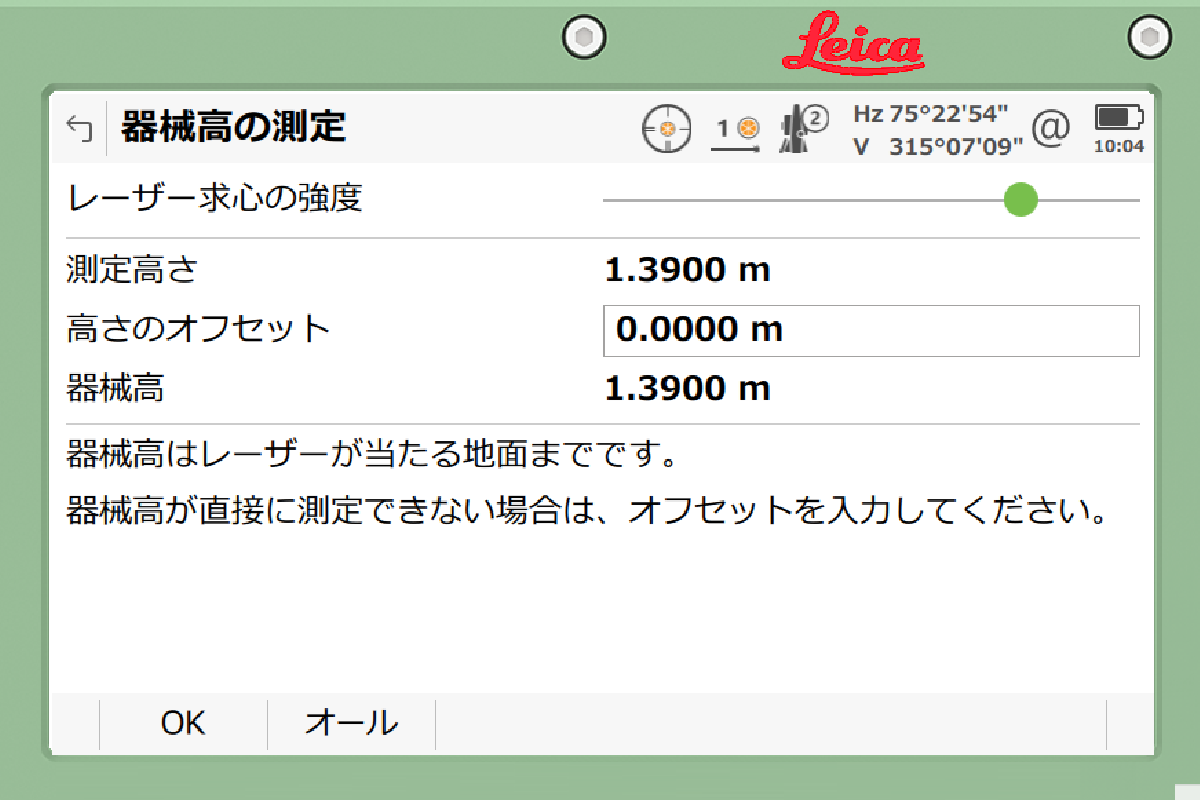This screenshot has width=1200, height=800.
Task: Check the battery level icon
Action: pos(1118,119)
